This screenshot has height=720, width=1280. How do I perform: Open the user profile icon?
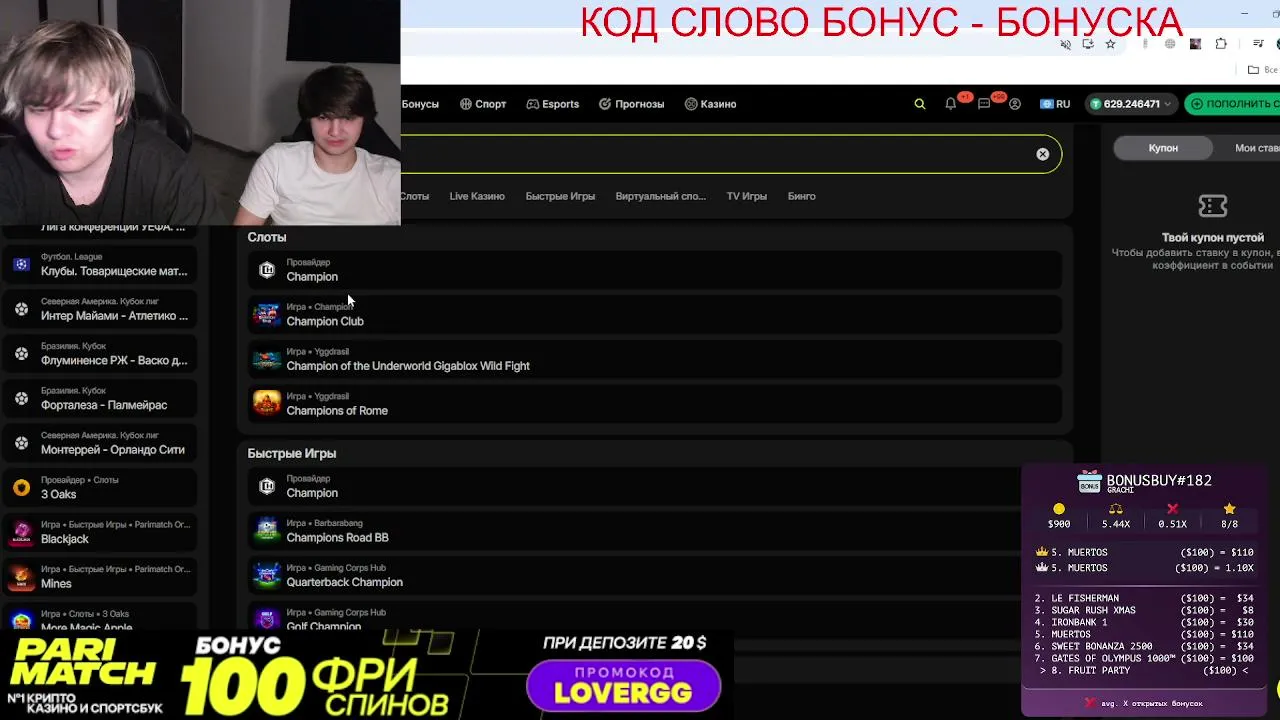1015,104
